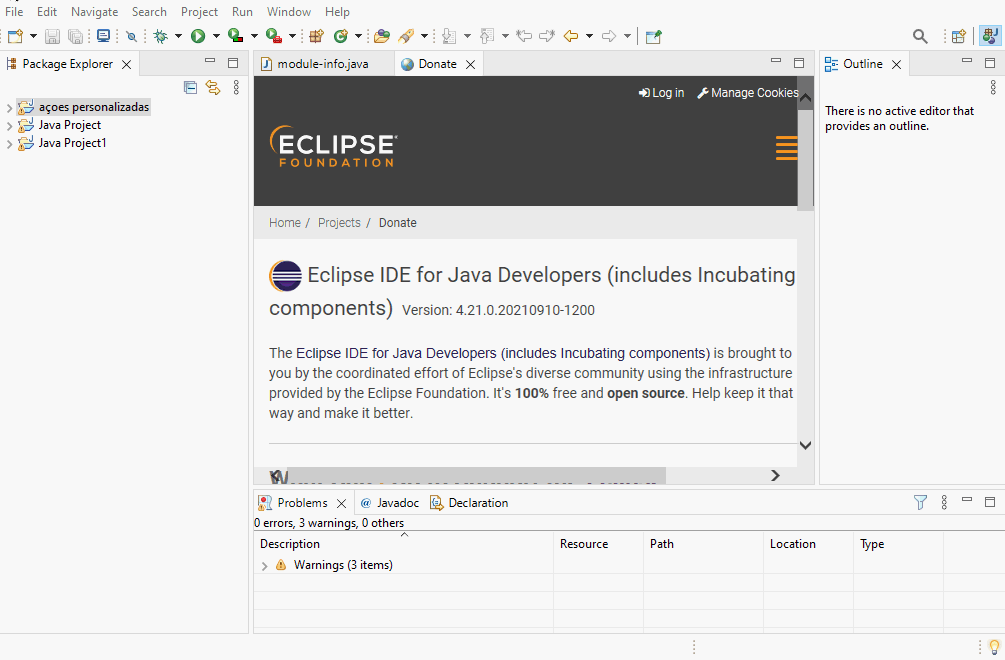This screenshot has width=1005, height=660.
Task: Toggle Link with Editor in Package Explorer
Action: tap(213, 88)
